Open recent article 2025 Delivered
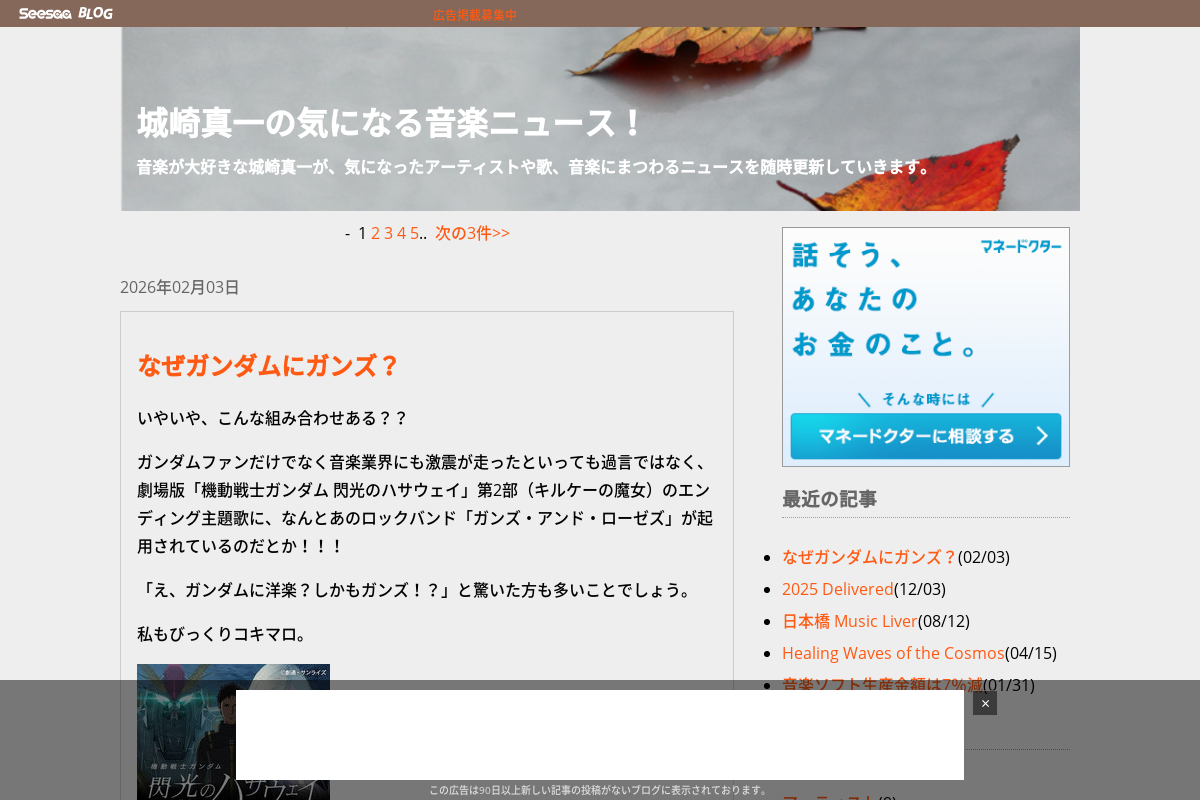Screen dimensions: 1200x800 [x=838, y=589]
